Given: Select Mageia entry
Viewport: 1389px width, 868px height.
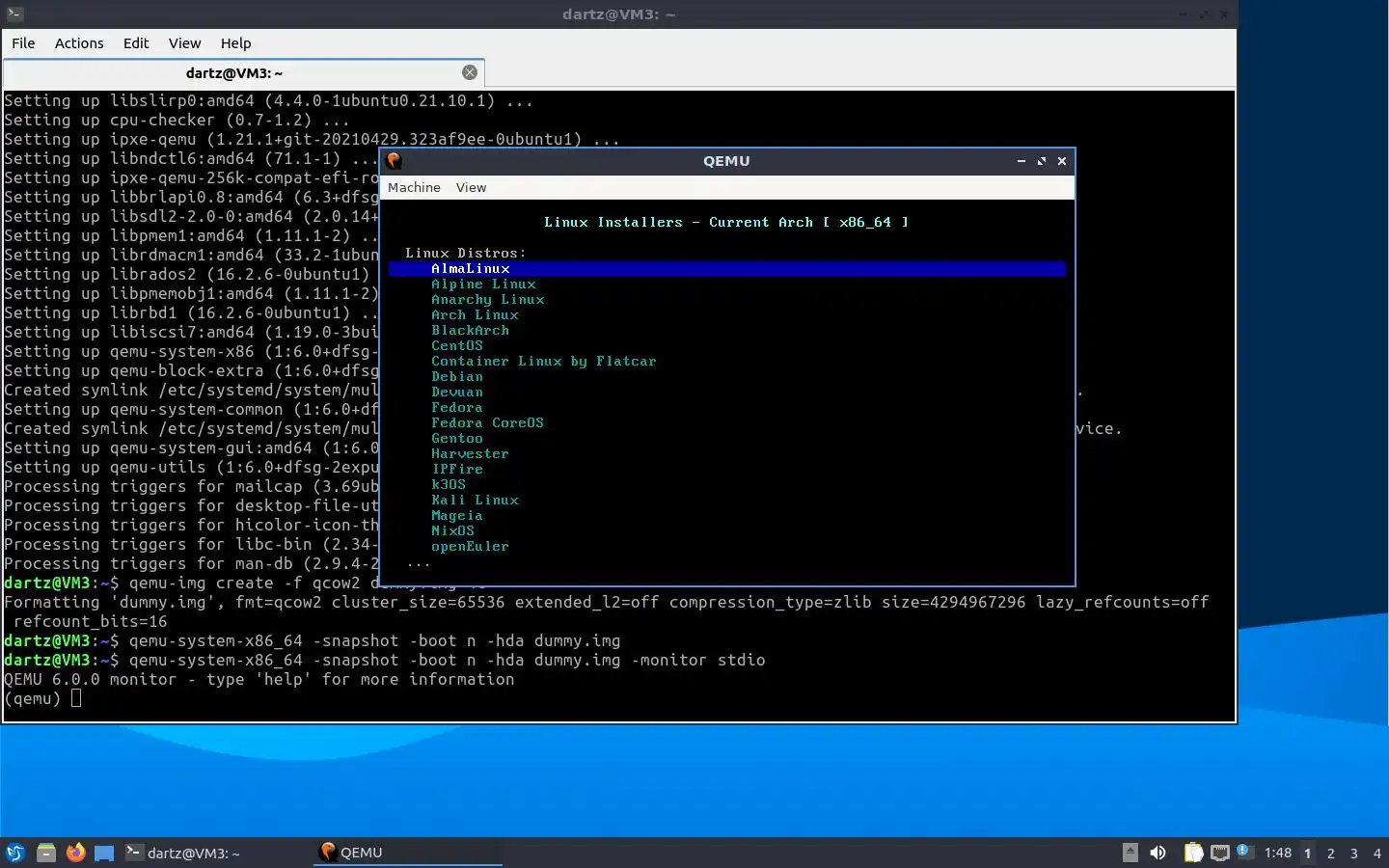Looking at the screenshot, I should [x=457, y=516].
